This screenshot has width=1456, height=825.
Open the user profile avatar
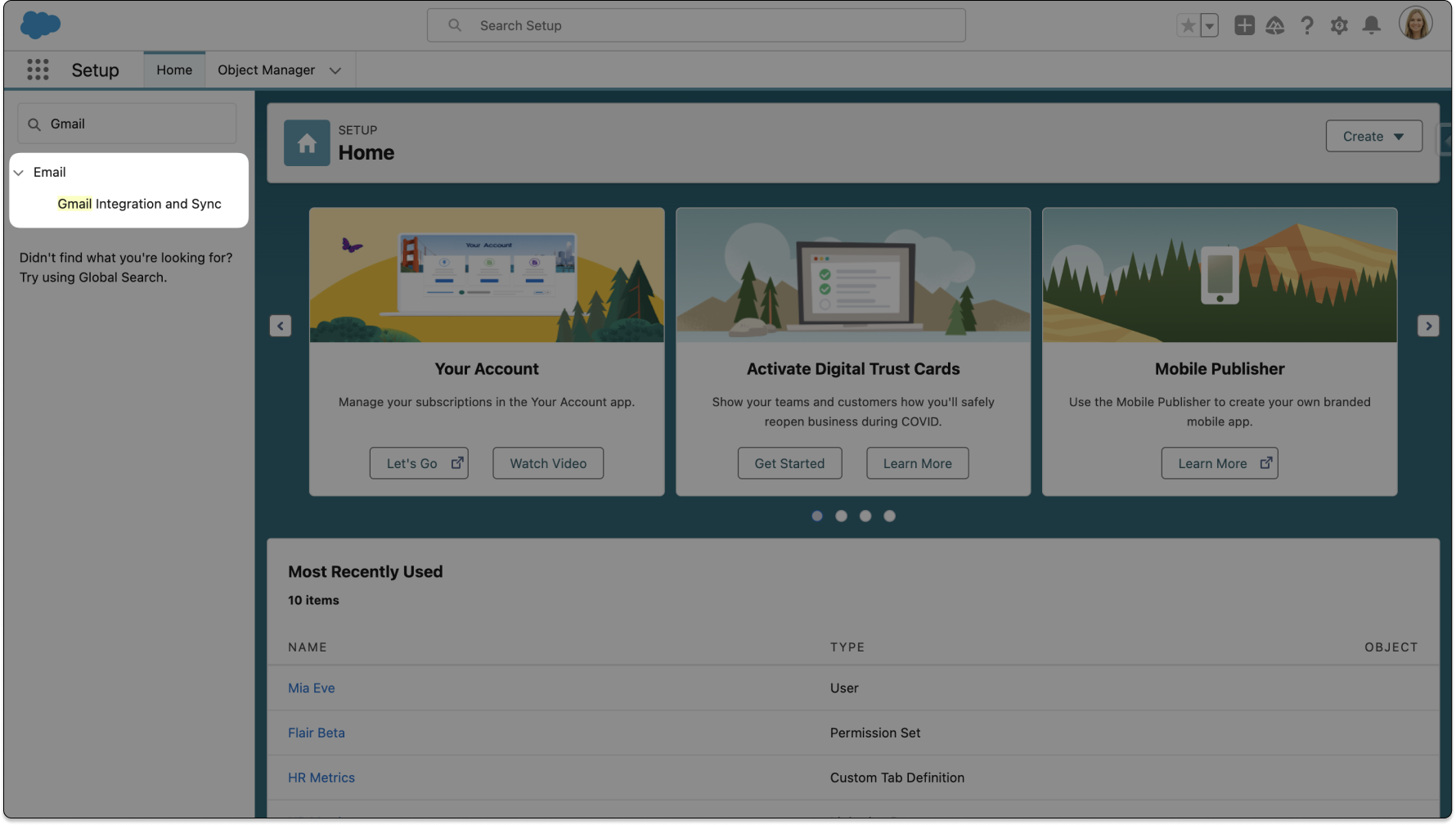click(1415, 24)
